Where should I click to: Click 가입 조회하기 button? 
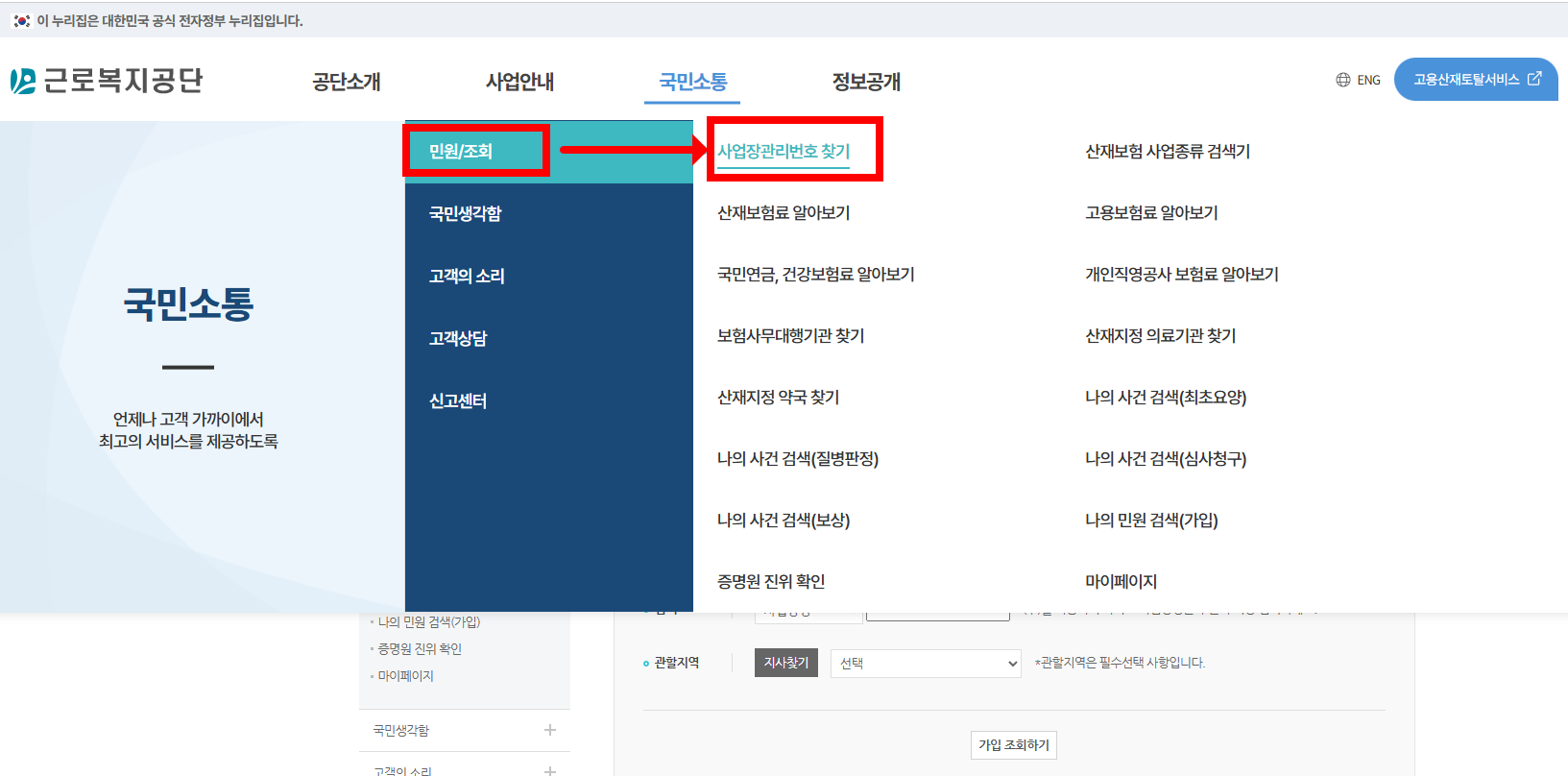[x=1014, y=745]
